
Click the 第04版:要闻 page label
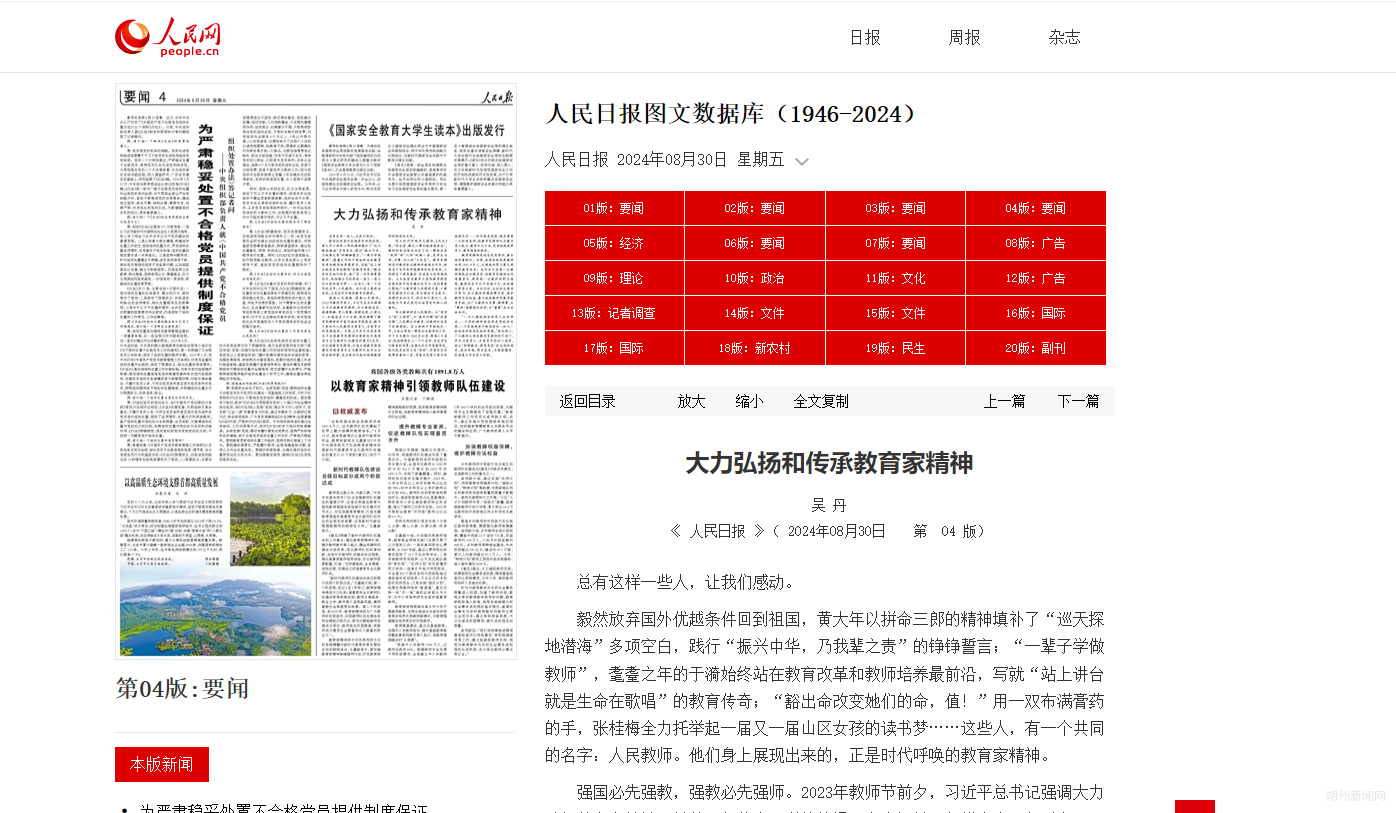[182, 688]
